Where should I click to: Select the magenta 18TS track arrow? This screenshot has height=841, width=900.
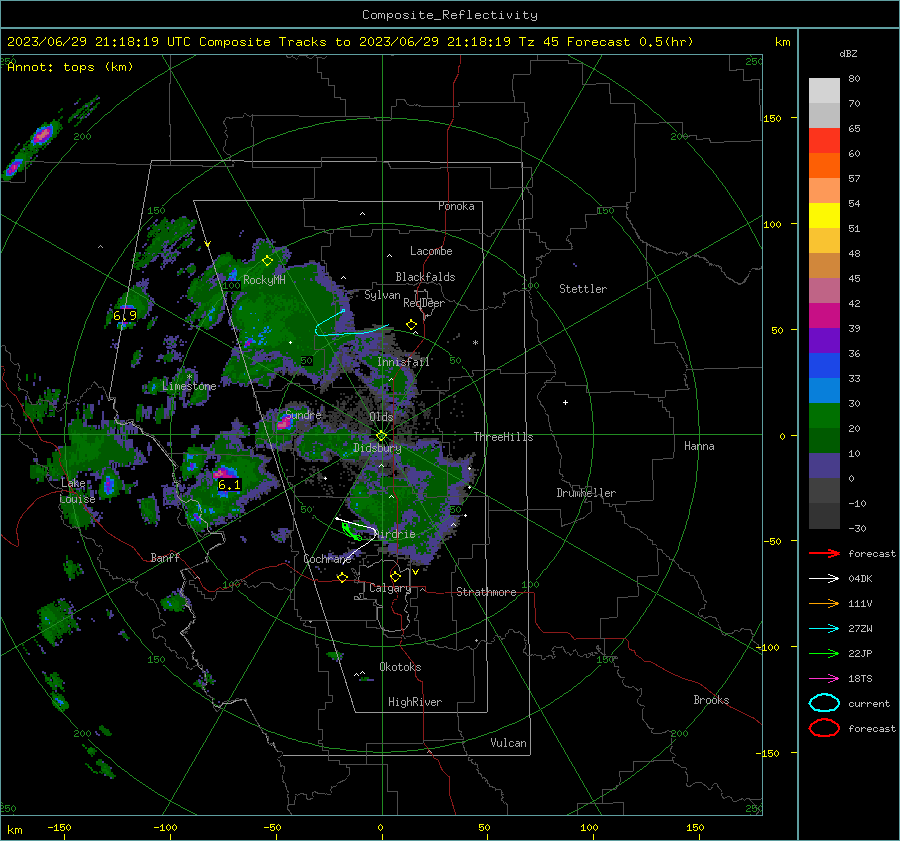tap(824, 679)
